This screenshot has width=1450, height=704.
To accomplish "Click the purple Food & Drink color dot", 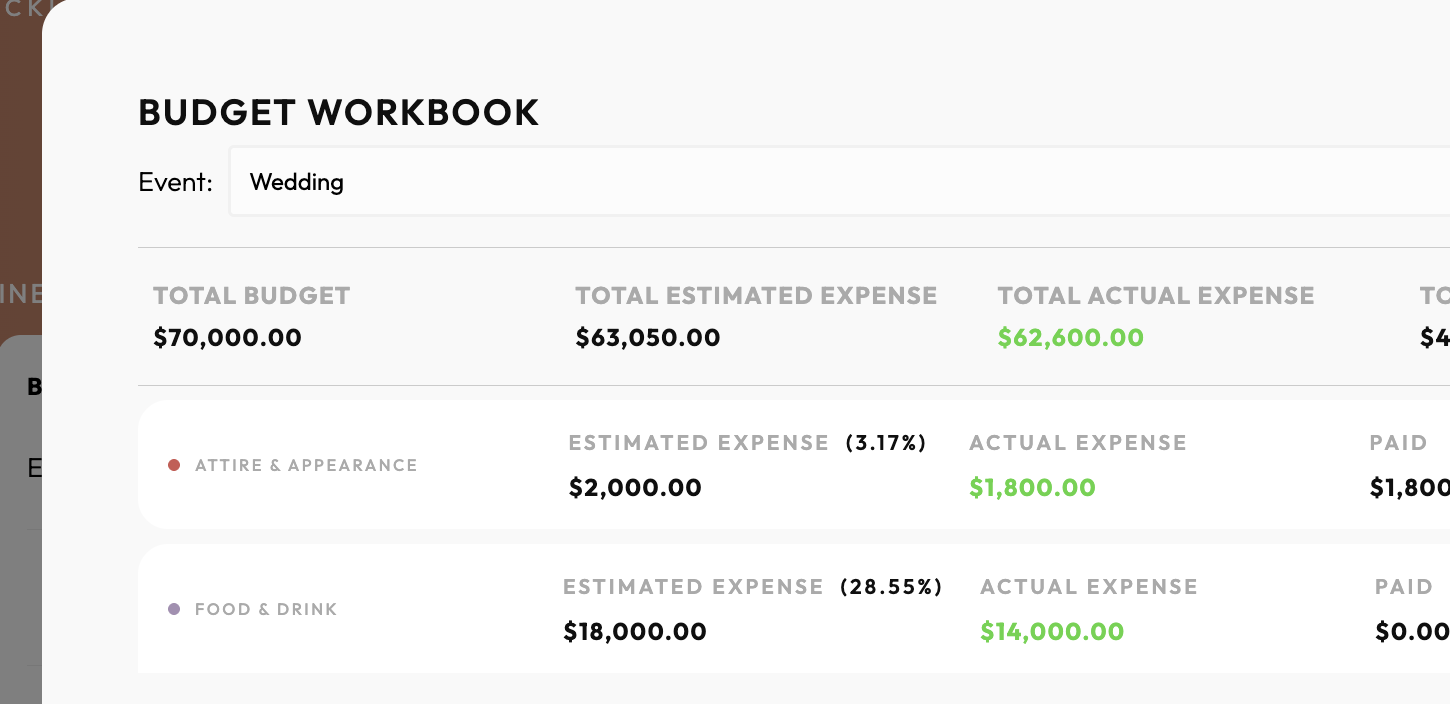I will [174, 609].
